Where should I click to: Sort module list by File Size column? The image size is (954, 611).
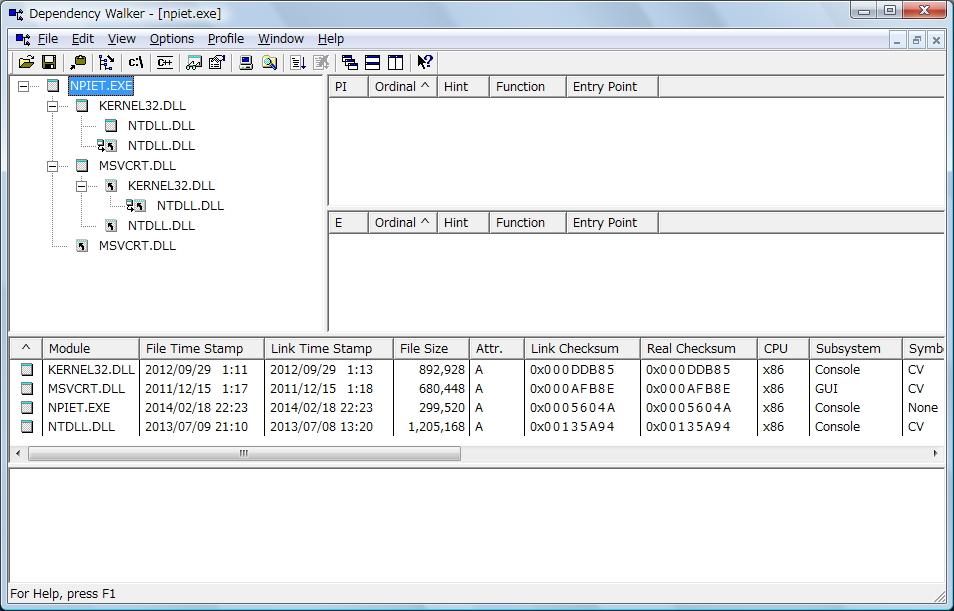[x=432, y=349]
